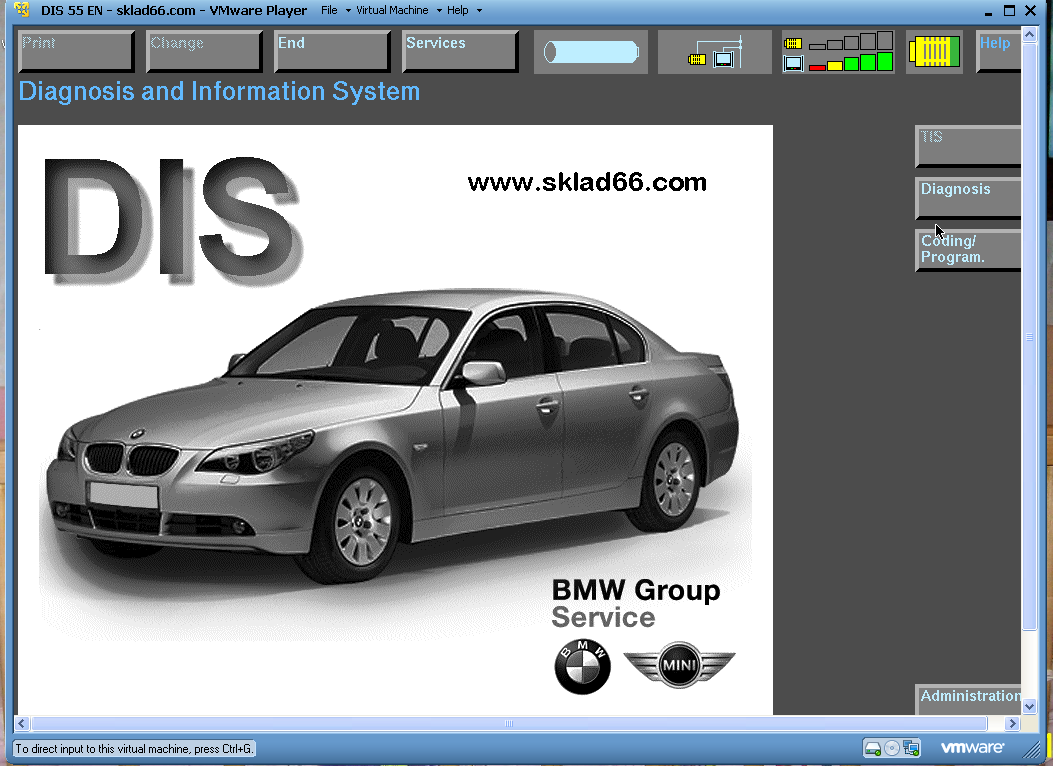
Task: Click the DIS 55 EN window title
Action: click(174, 10)
